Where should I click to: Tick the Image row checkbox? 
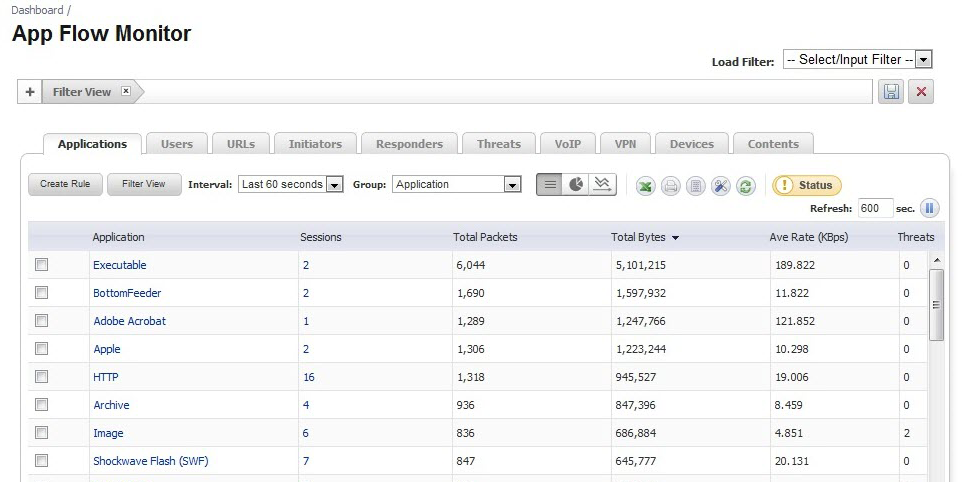click(42, 432)
